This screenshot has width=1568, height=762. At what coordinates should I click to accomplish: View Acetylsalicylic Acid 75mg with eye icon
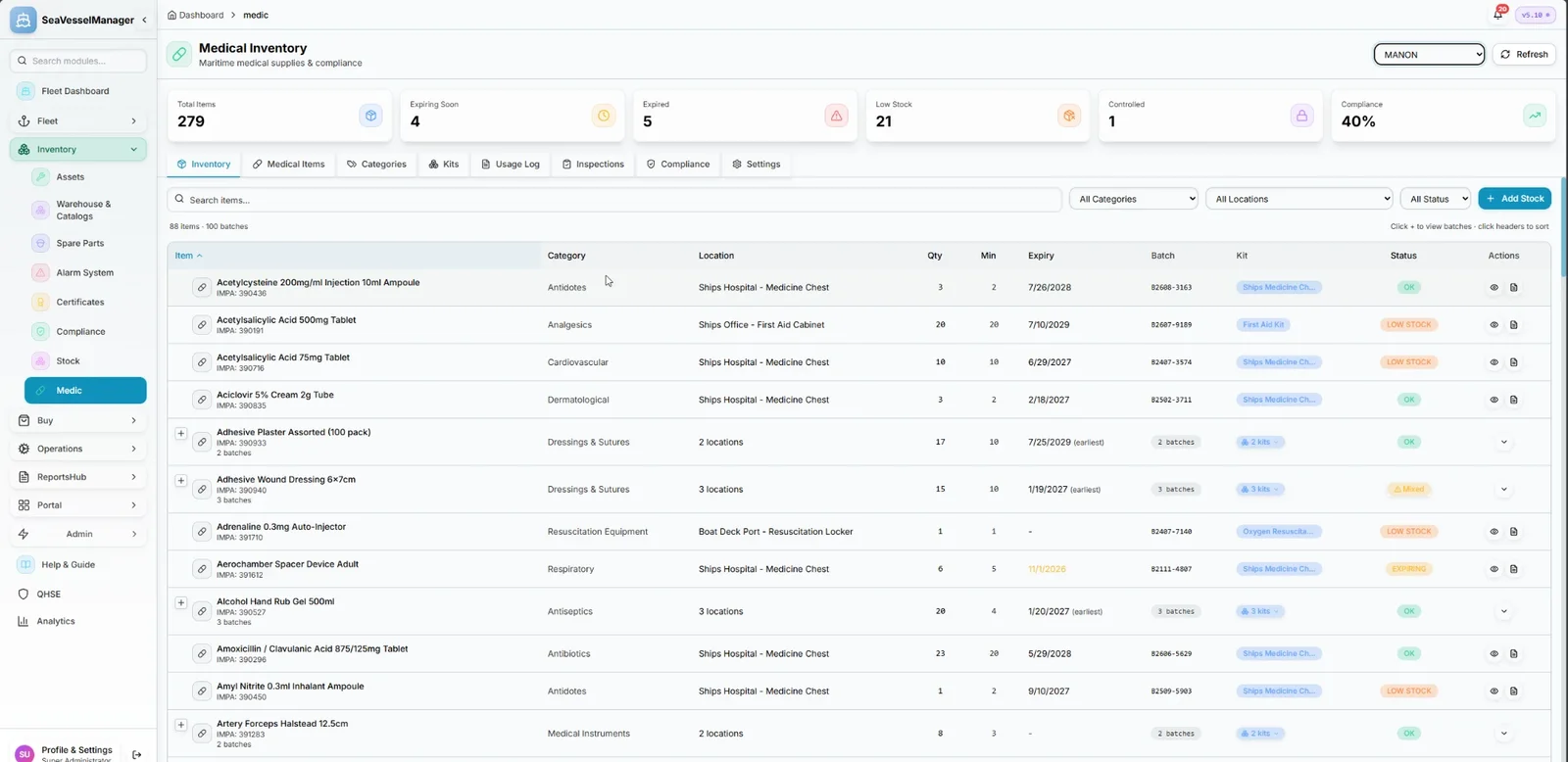(x=1494, y=362)
